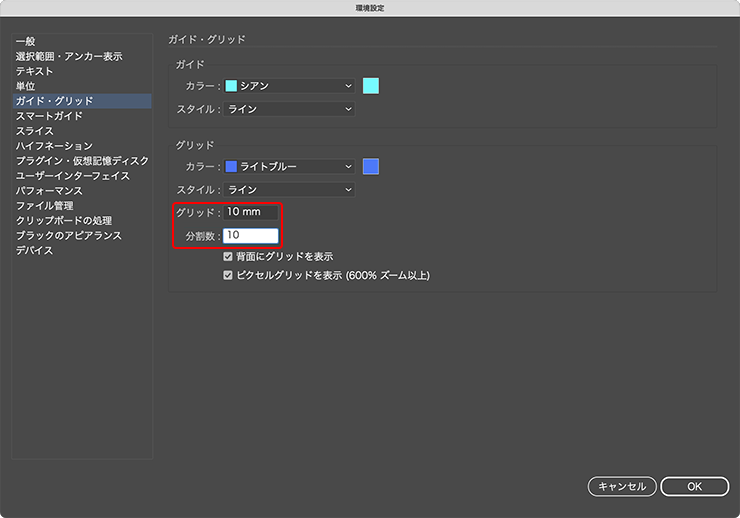Screen dimensions: 740x518
Task: Open ブラックのアピアランス preferences
Action: [69, 236]
